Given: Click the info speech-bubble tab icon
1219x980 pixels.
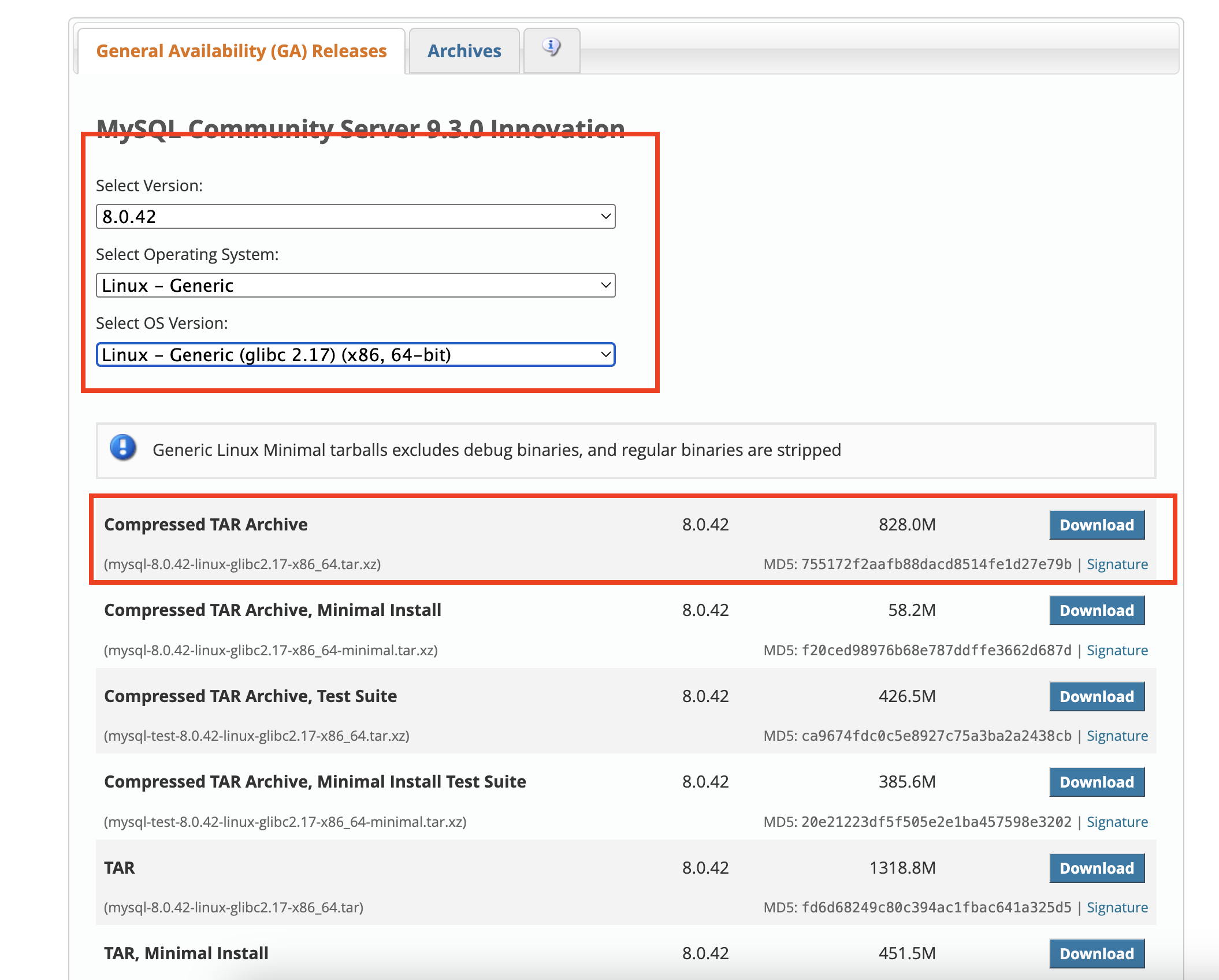Looking at the screenshot, I should 551,47.
